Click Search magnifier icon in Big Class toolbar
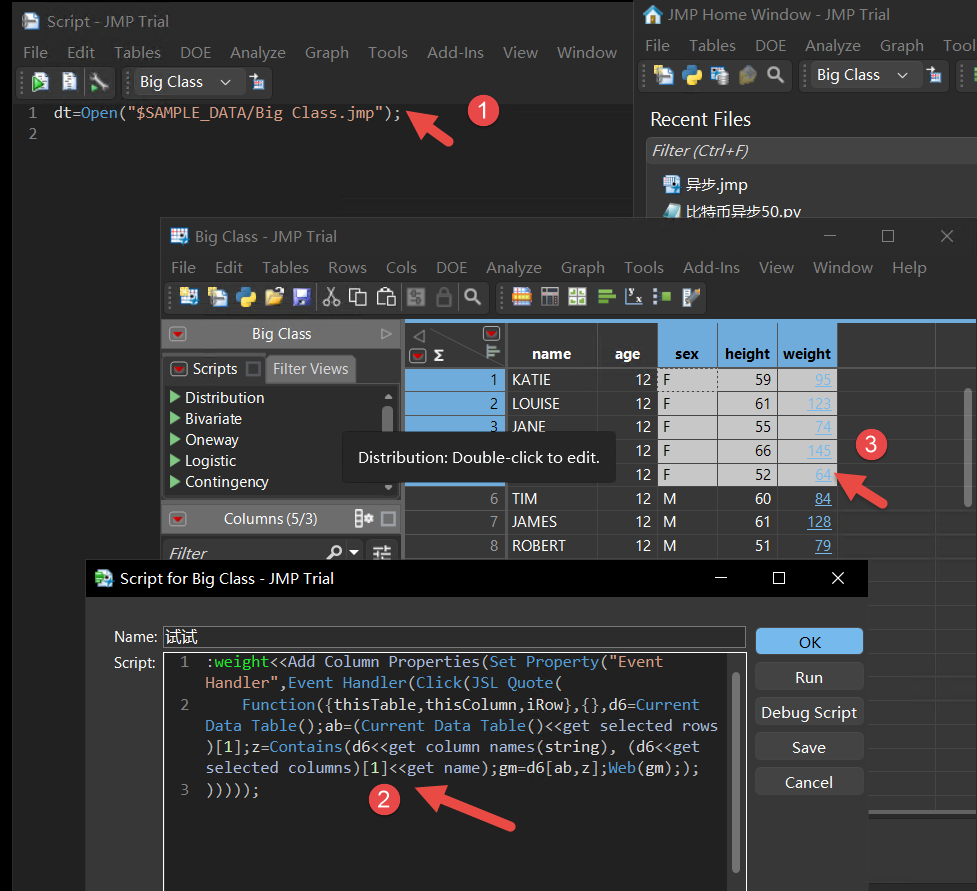 click(473, 297)
